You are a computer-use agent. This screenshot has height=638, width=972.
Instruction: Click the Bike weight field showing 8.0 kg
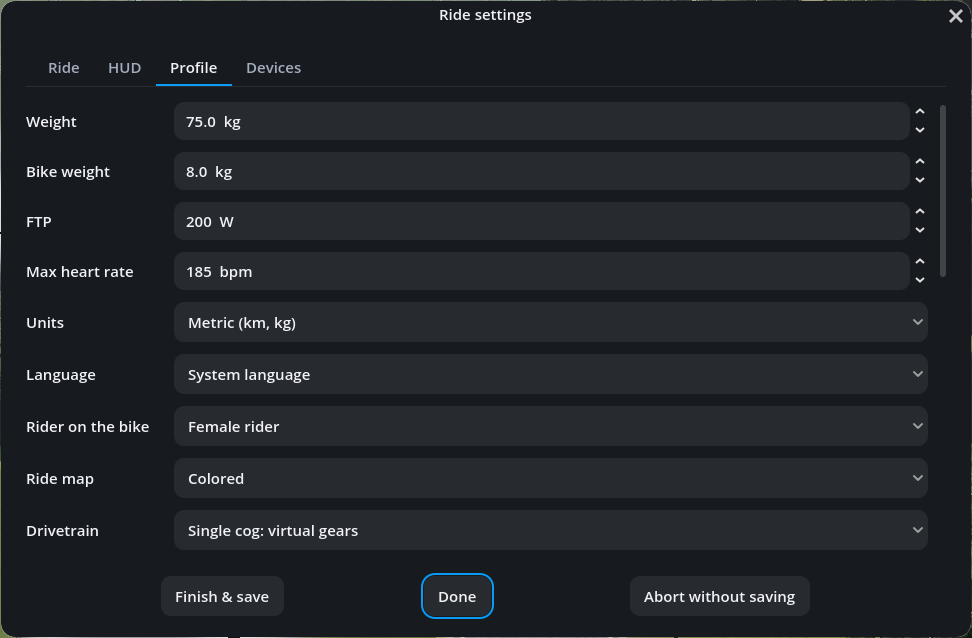point(541,172)
